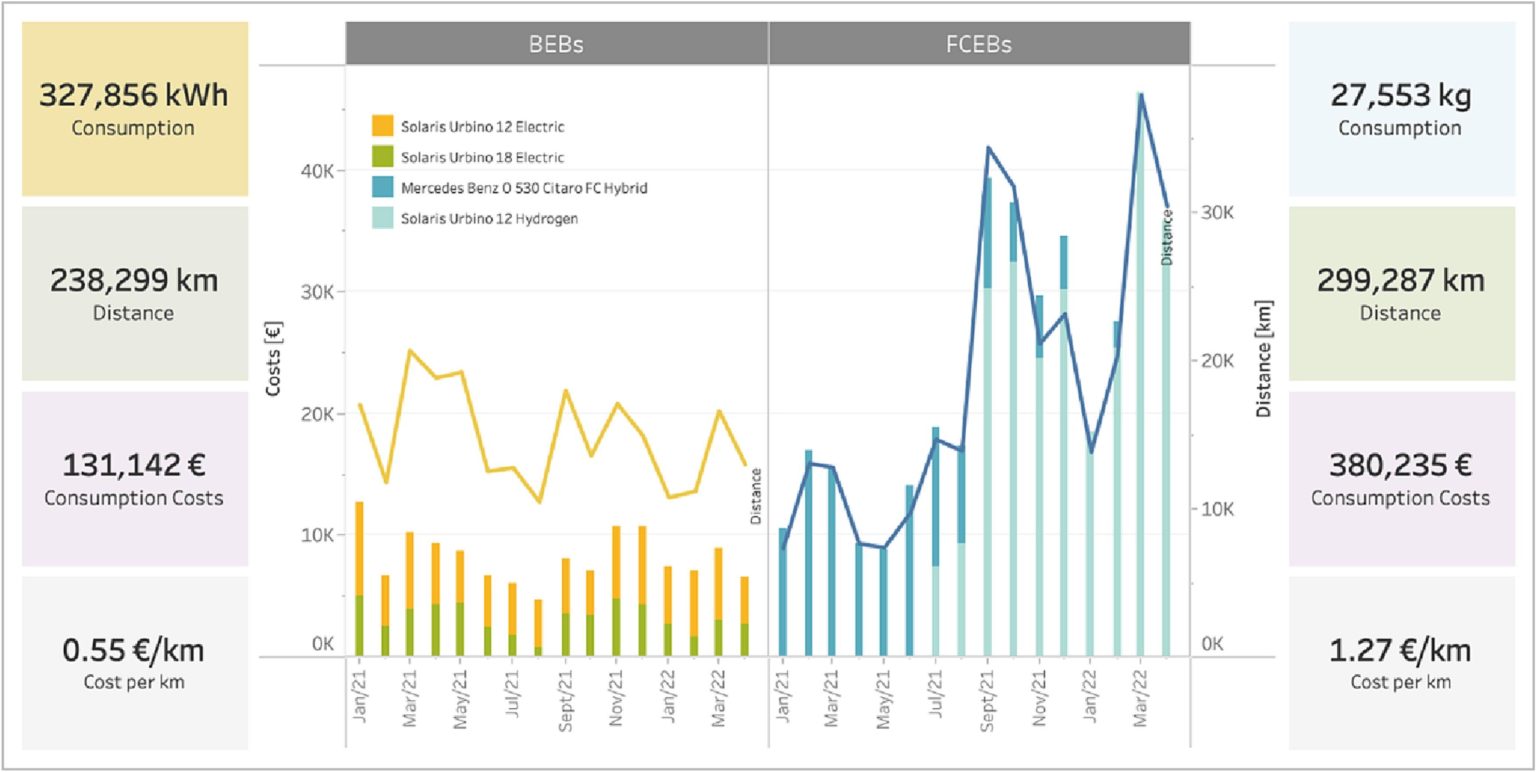This screenshot has width=1536, height=772.
Task: Click the 299,287 km Distance card
Action: (1401, 294)
